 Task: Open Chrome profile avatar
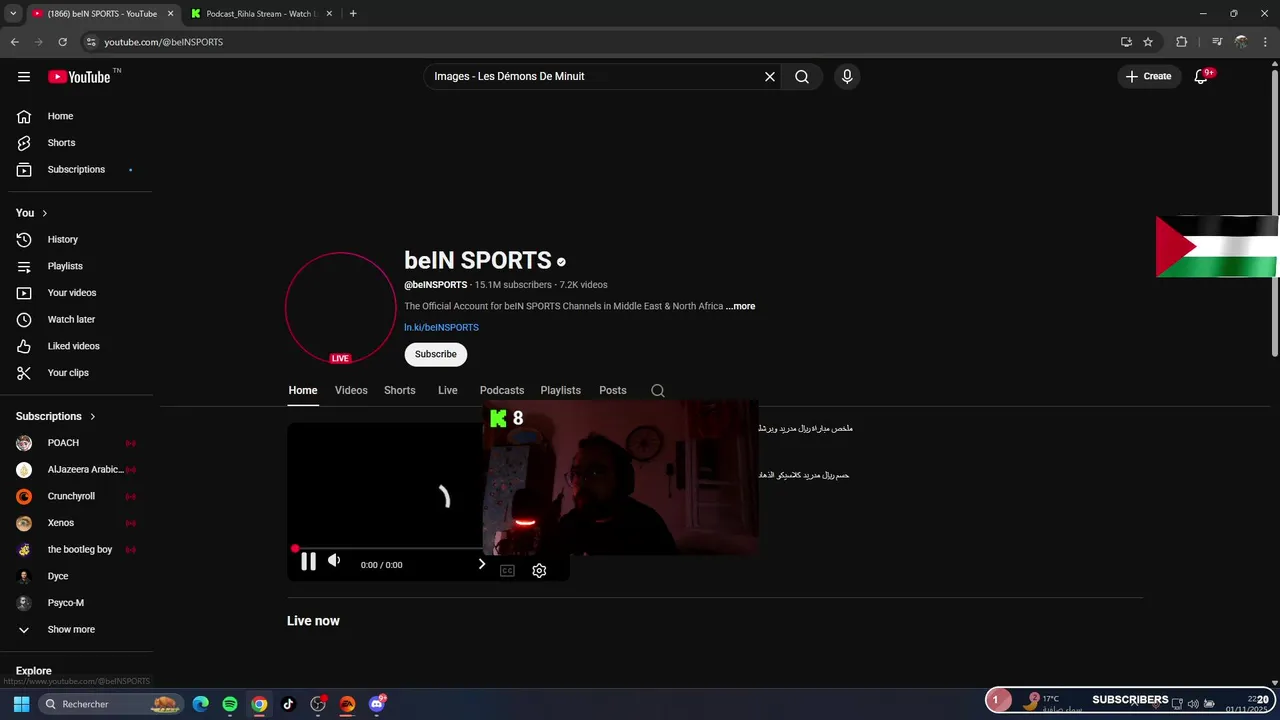tap(1241, 42)
